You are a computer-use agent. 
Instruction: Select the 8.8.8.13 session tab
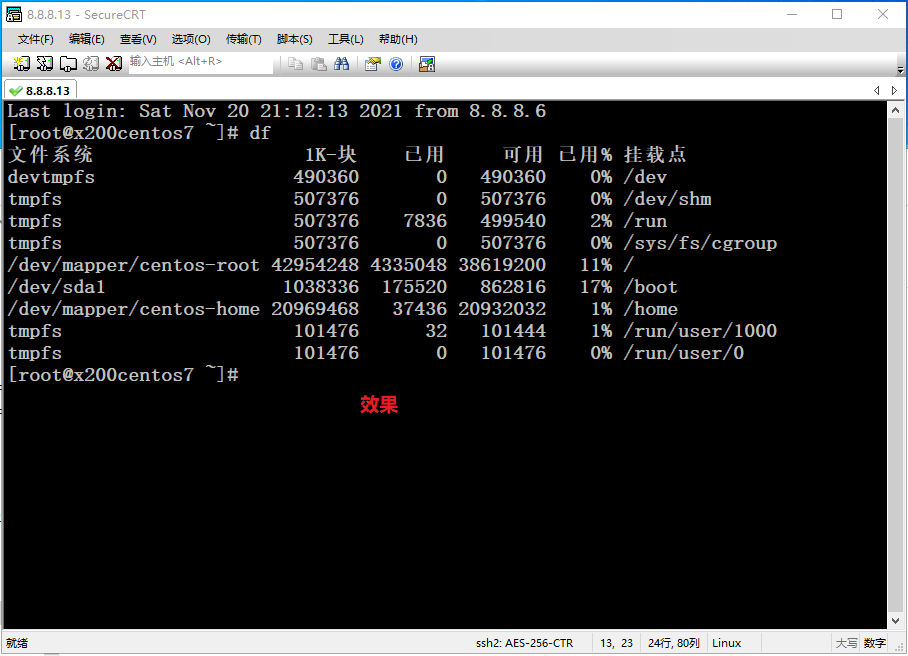point(41,91)
